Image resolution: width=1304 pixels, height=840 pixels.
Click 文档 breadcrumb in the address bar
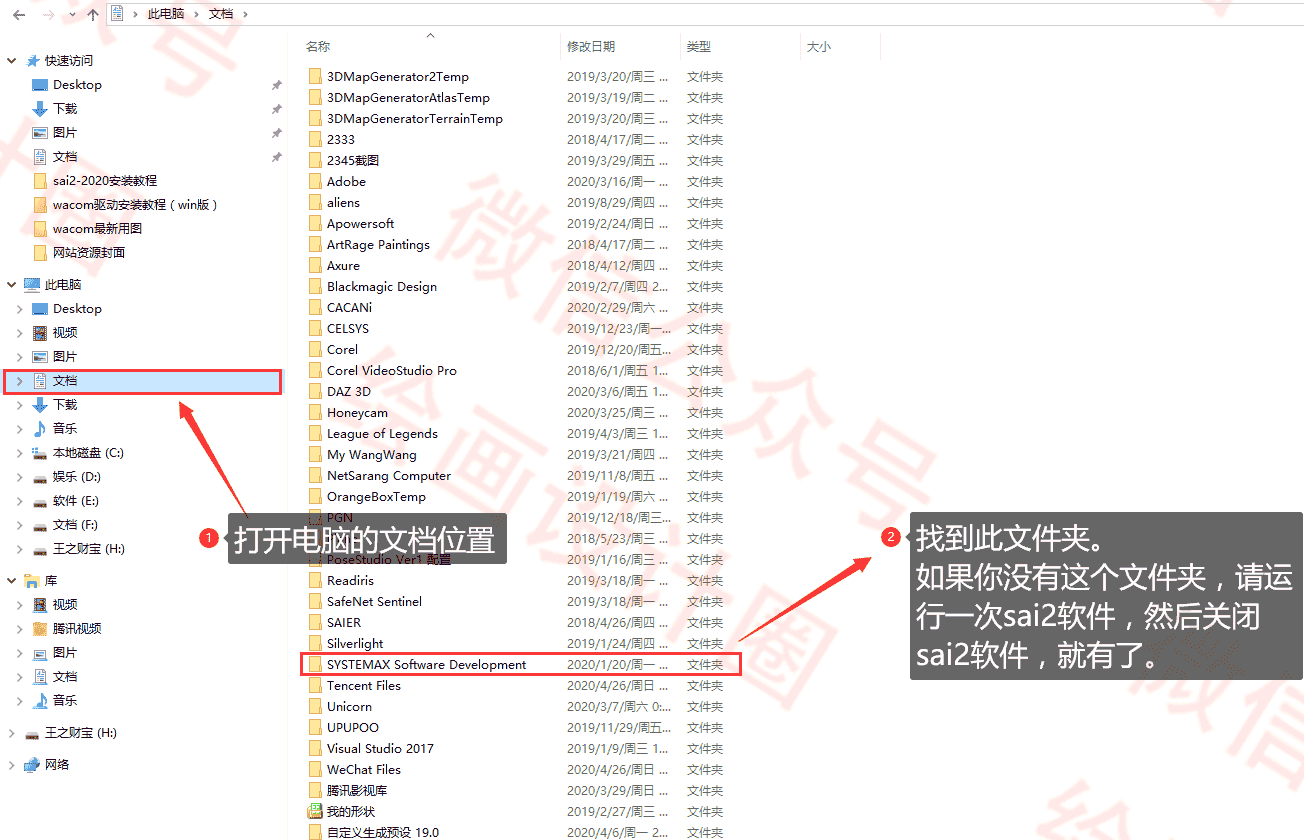[x=221, y=15]
